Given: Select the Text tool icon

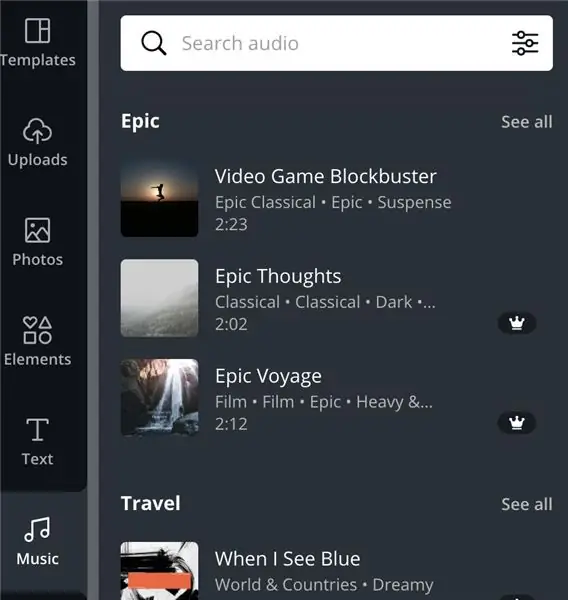Looking at the screenshot, I should pyautogui.click(x=37, y=430).
